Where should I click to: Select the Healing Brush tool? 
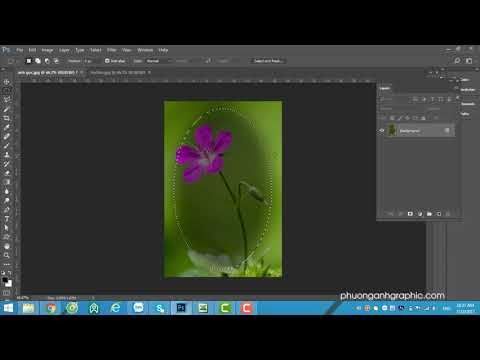[7, 136]
